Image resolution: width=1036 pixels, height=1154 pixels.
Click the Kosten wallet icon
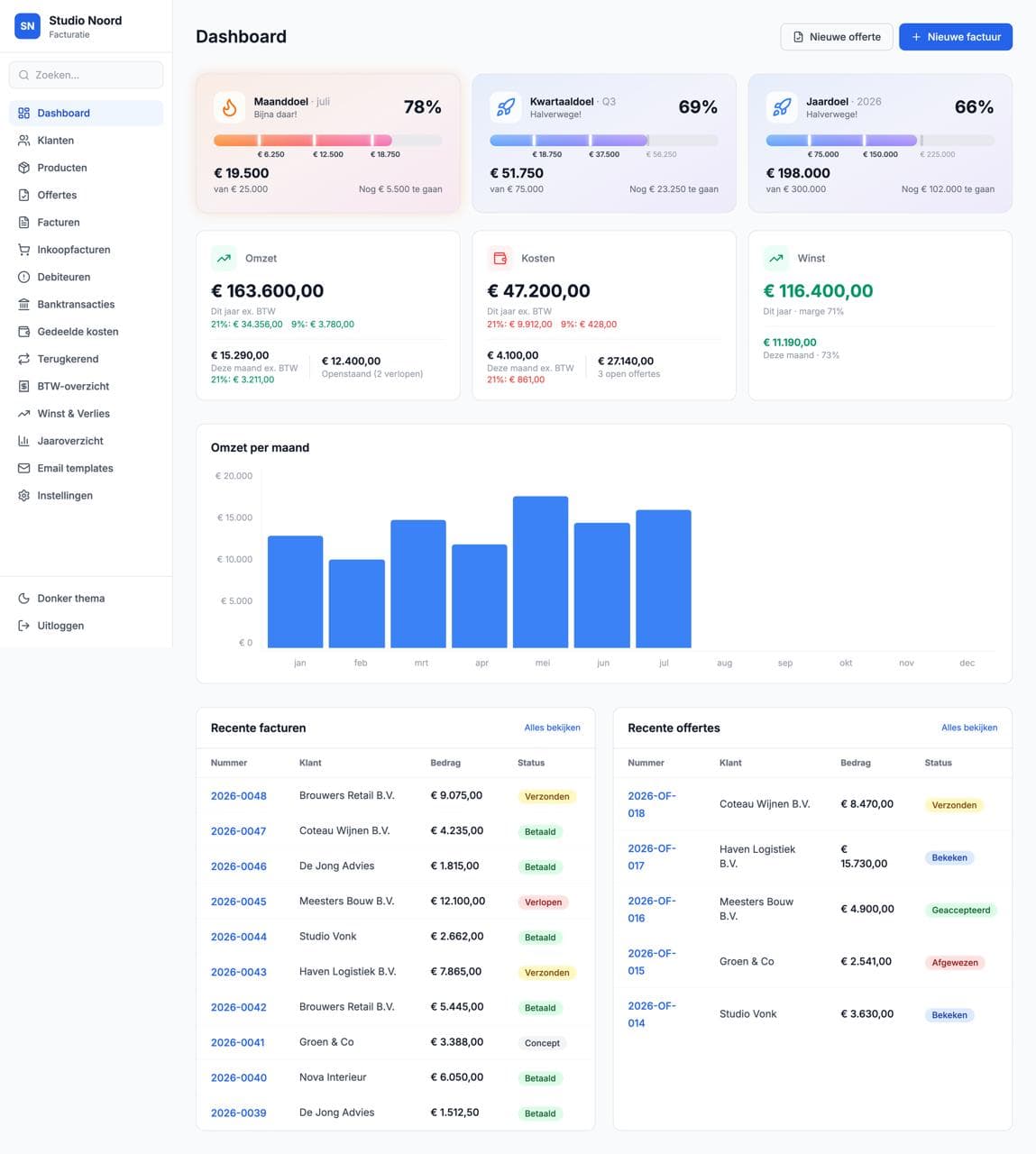point(499,258)
